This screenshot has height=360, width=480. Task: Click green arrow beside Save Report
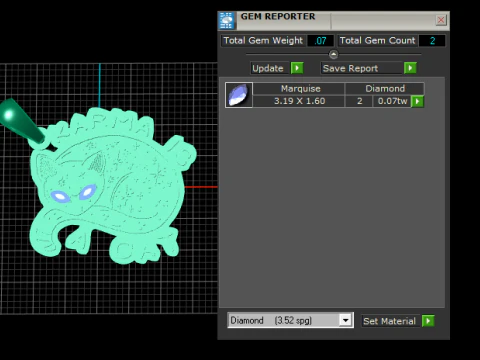(x=410, y=68)
